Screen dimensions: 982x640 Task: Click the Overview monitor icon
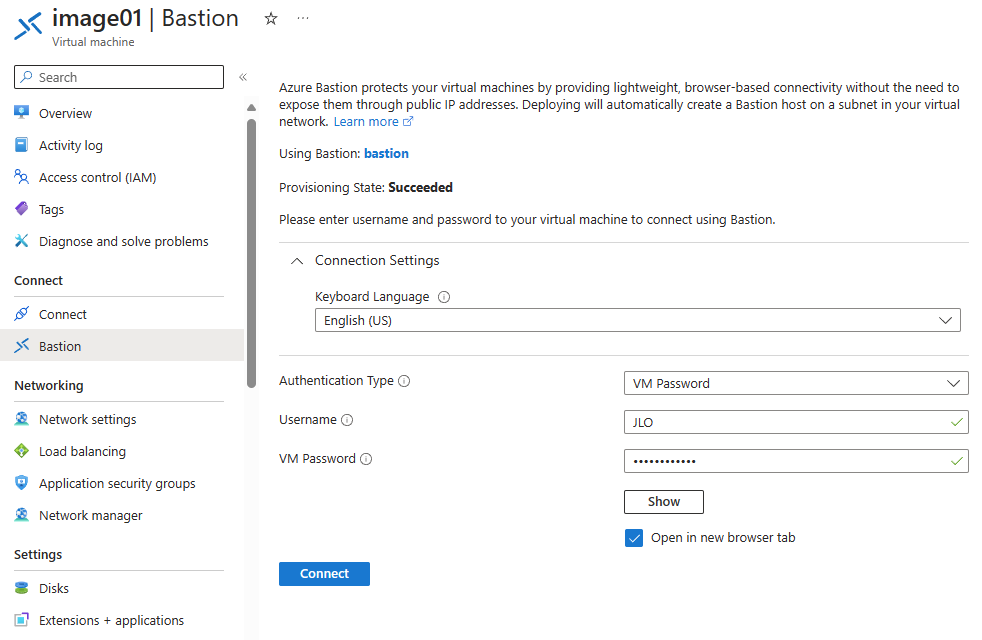point(21,113)
